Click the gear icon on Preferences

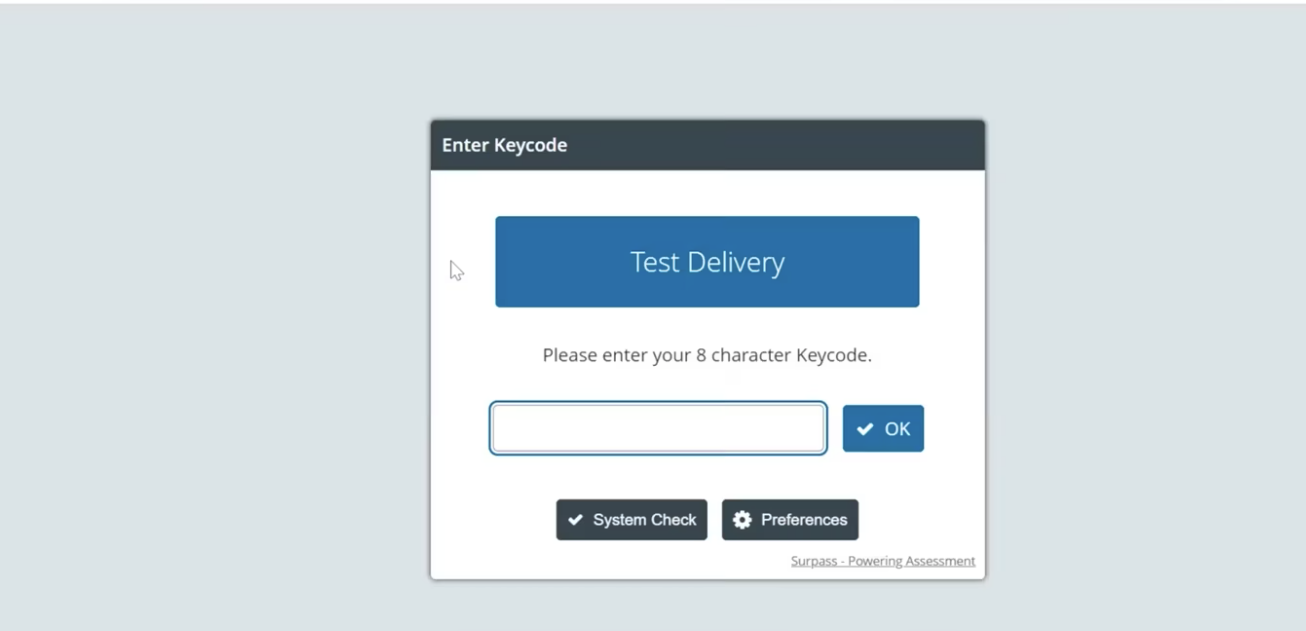point(742,520)
